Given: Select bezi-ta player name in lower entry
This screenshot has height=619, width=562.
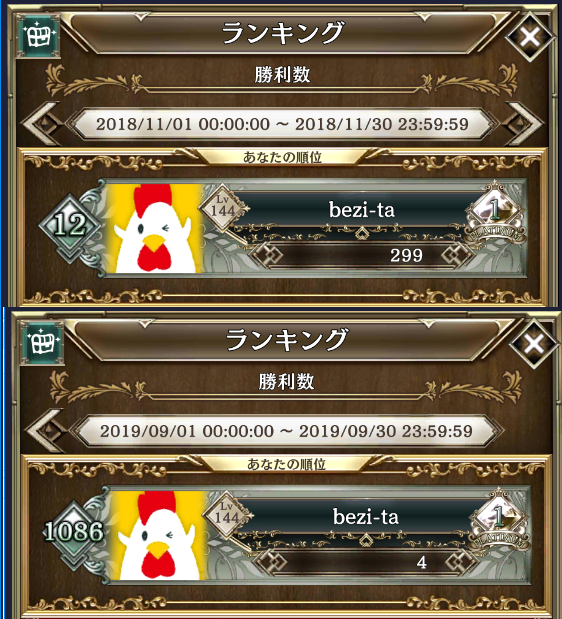Looking at the screenshot, I should [365, 517].
